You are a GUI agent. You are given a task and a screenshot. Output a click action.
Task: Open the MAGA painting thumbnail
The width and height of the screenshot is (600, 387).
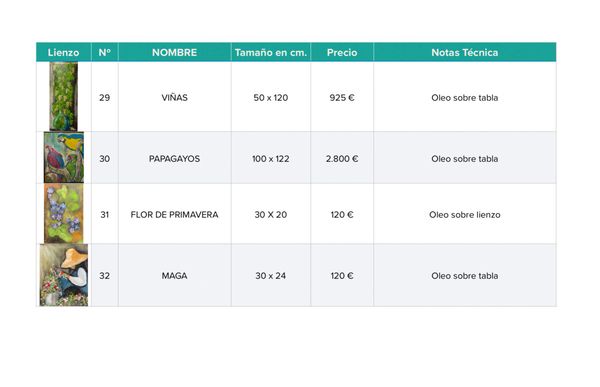coord(64,275)
